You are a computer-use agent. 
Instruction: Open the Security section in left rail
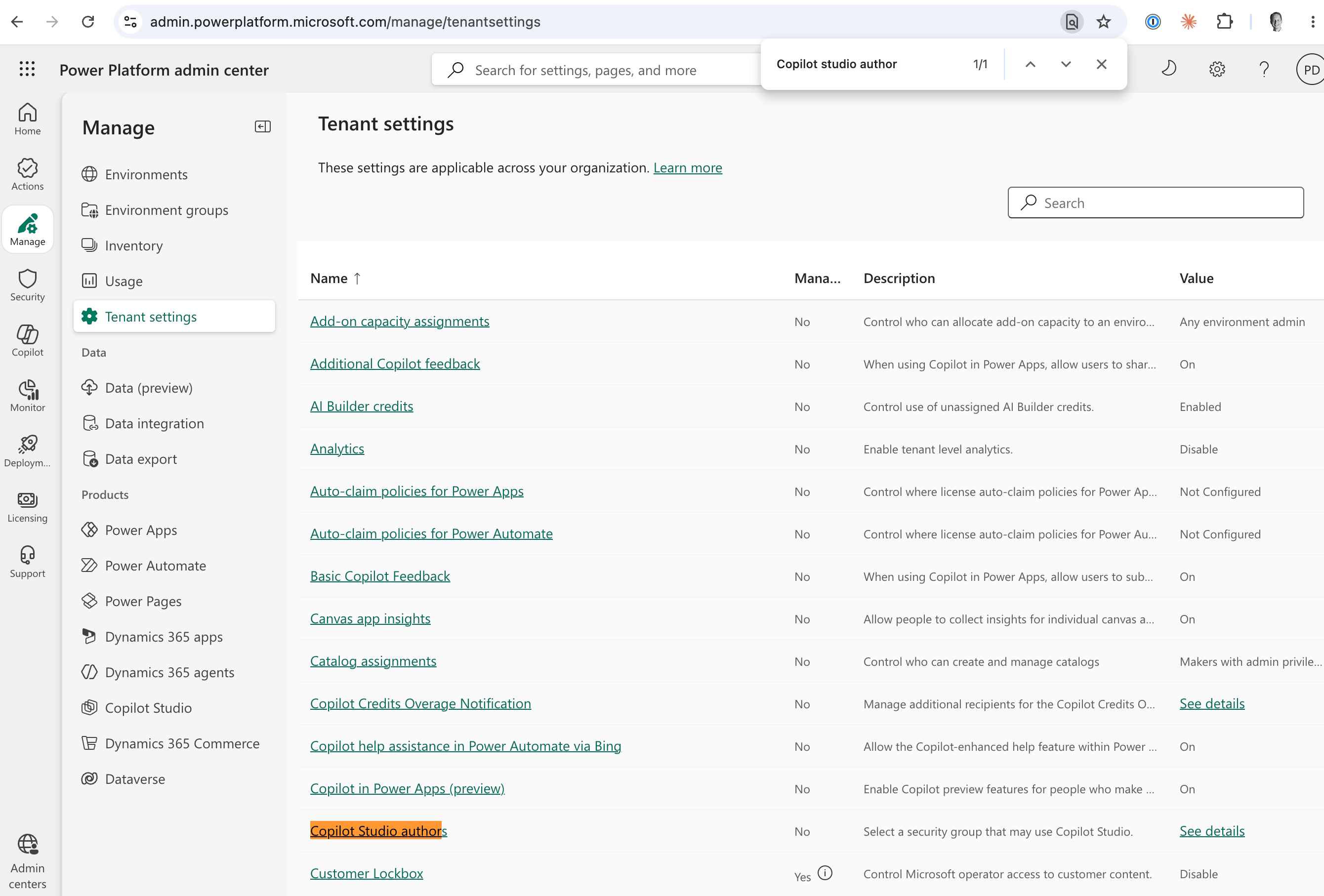(x=27, y=285)
